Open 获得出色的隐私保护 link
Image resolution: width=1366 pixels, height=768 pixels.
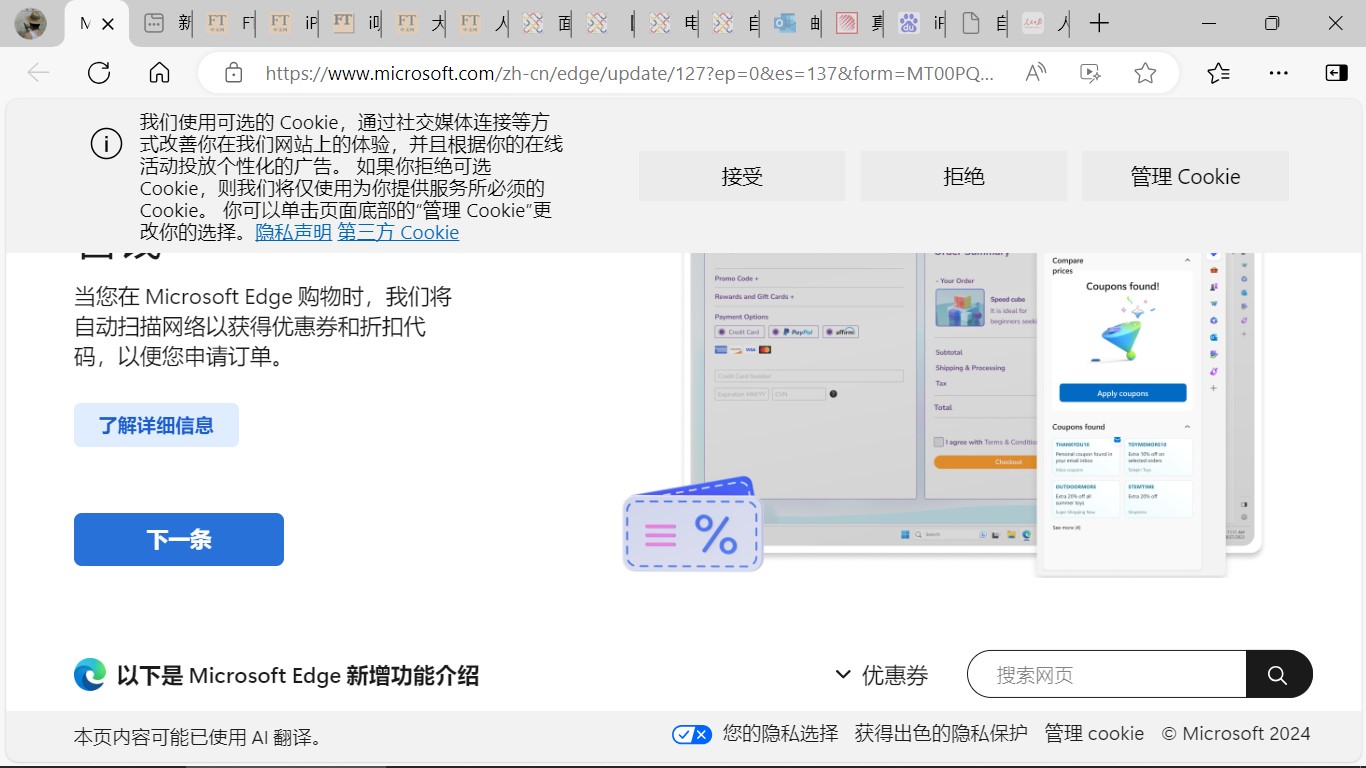941,734
